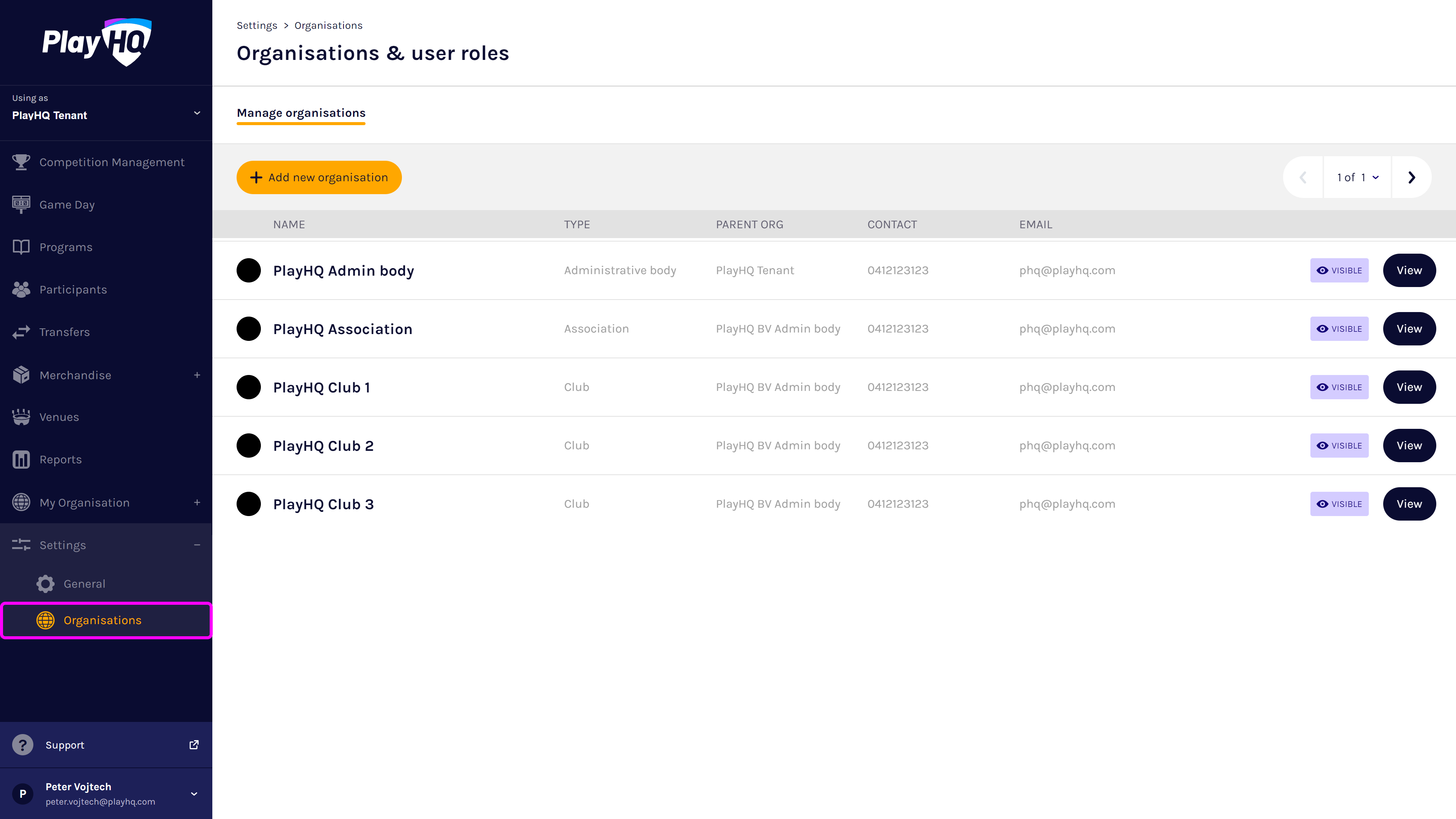Viewport: 1456px width, 819px height.
Task: Click the Participants people icon
Action: [x=21, y=289]
